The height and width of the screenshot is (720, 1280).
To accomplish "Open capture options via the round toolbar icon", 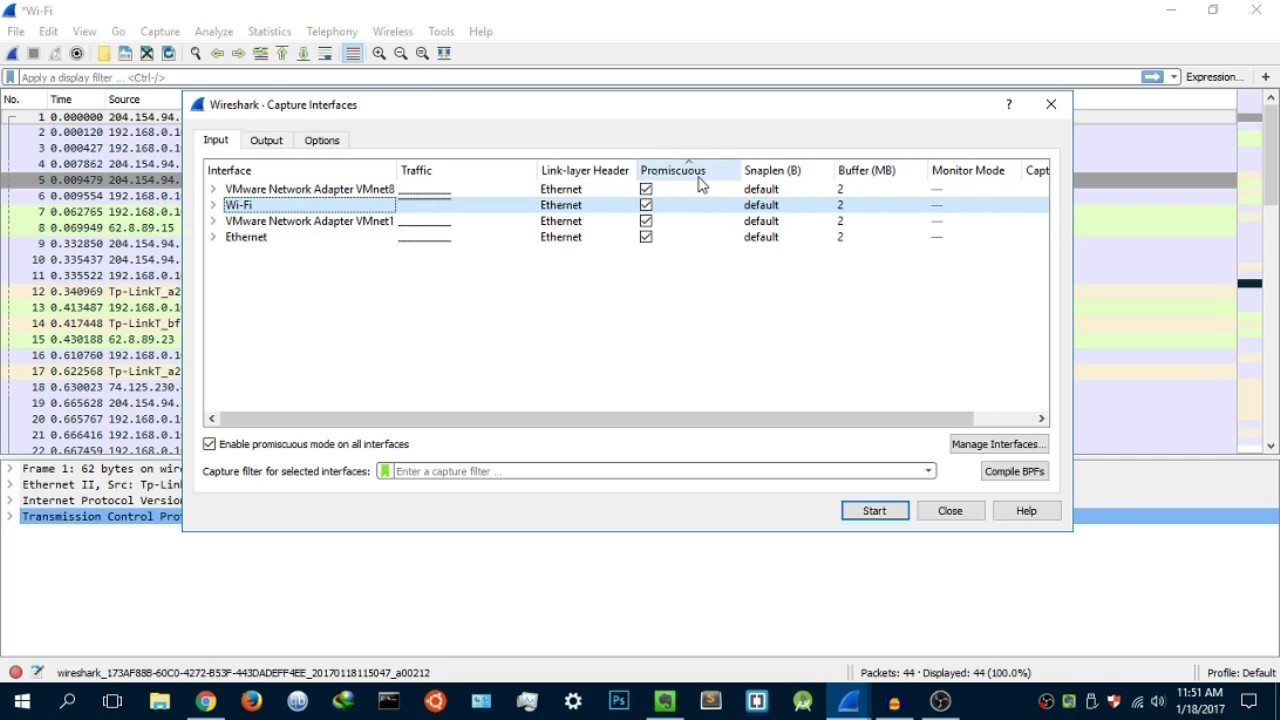I will 77,54.
